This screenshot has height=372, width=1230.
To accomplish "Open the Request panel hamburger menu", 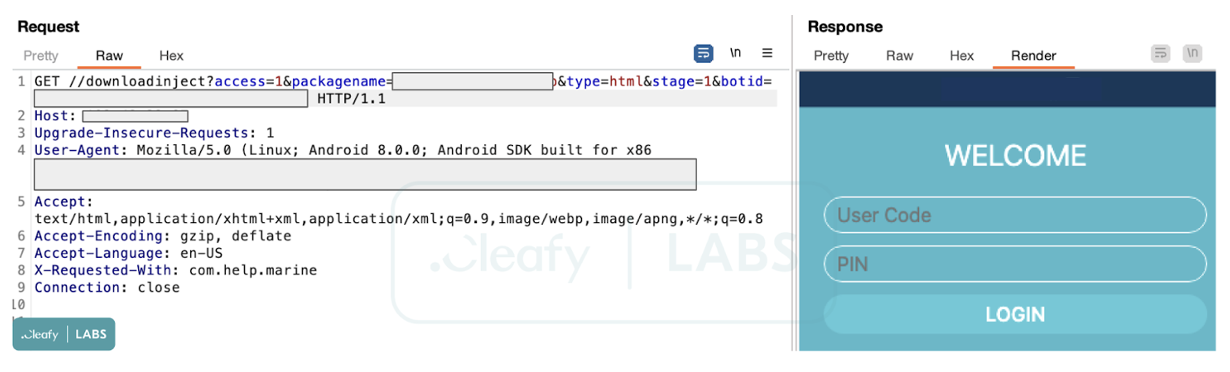I will (767, 53).
